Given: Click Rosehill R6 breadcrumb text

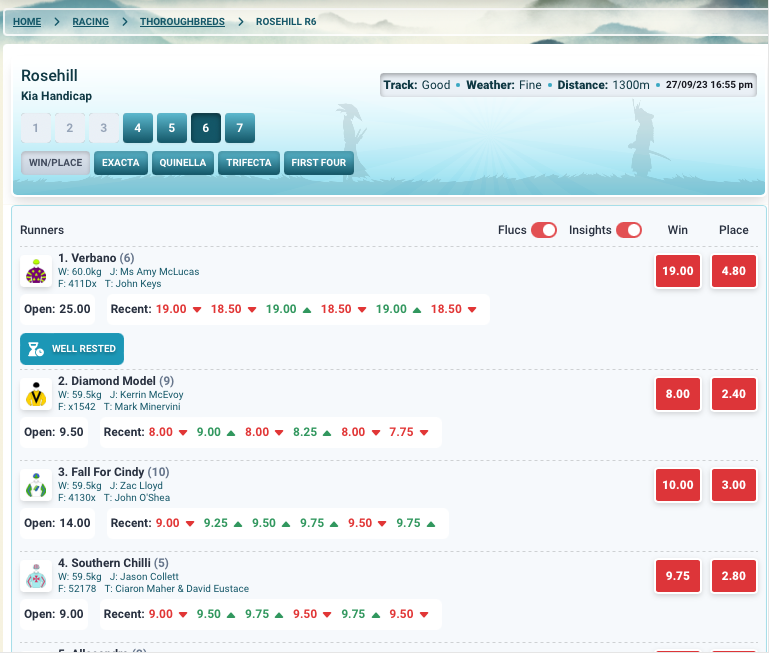Looking at the screenshot, I should point(286,22).
